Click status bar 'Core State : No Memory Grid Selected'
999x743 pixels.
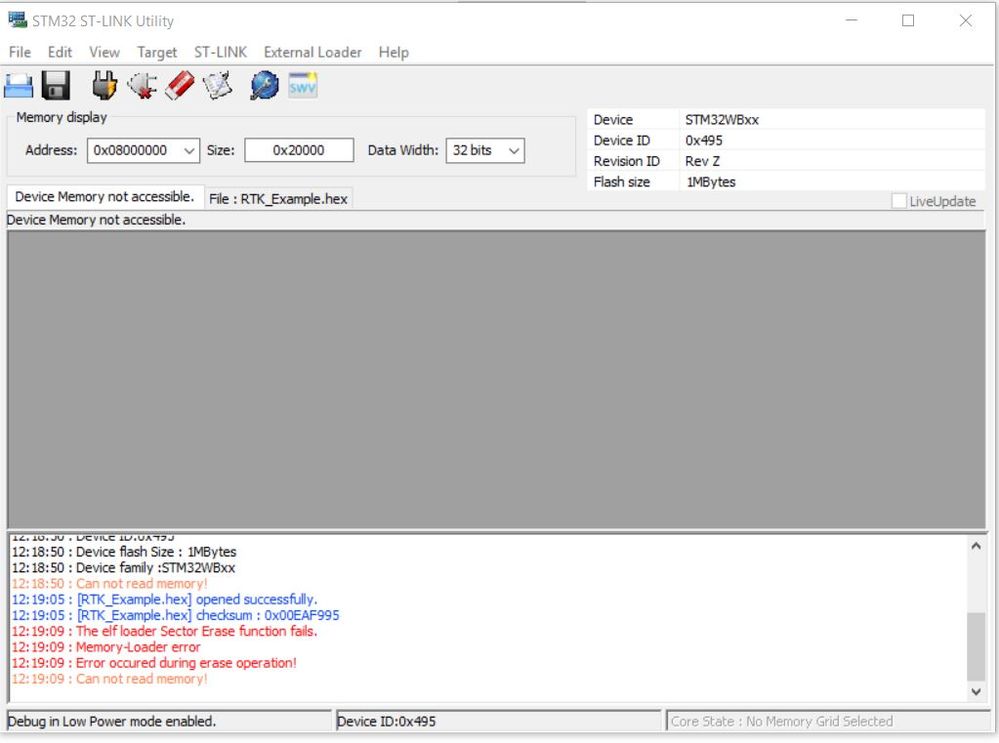tap(828, 721)
